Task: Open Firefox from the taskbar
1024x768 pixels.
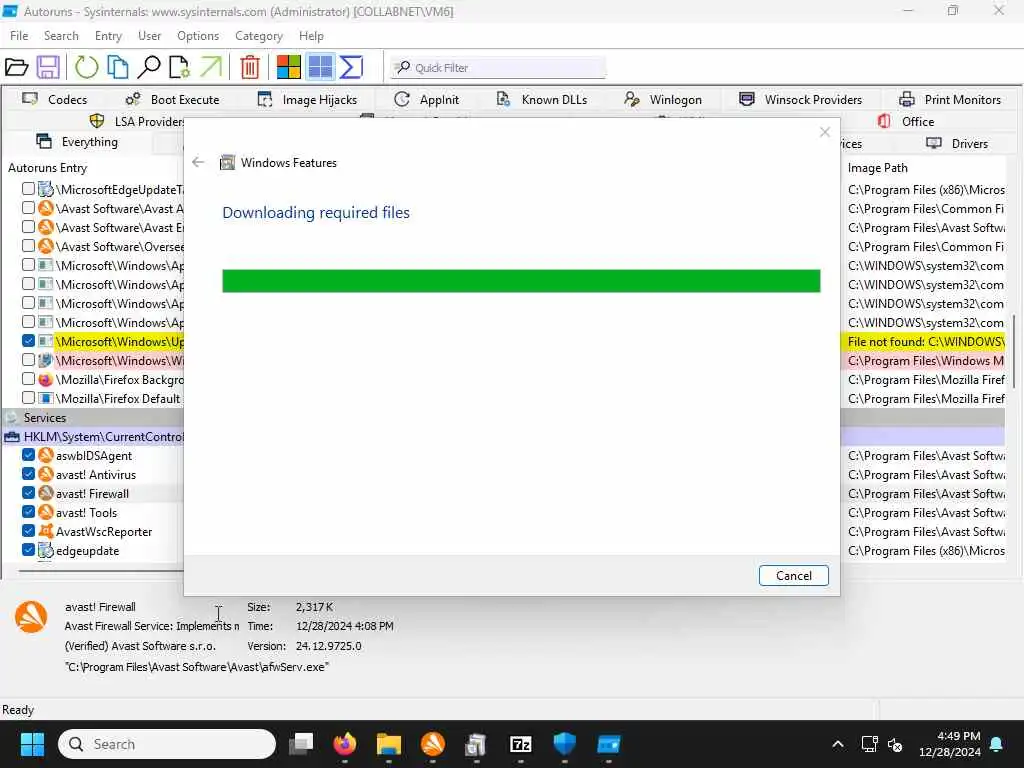Action: (x=345, y=744)
